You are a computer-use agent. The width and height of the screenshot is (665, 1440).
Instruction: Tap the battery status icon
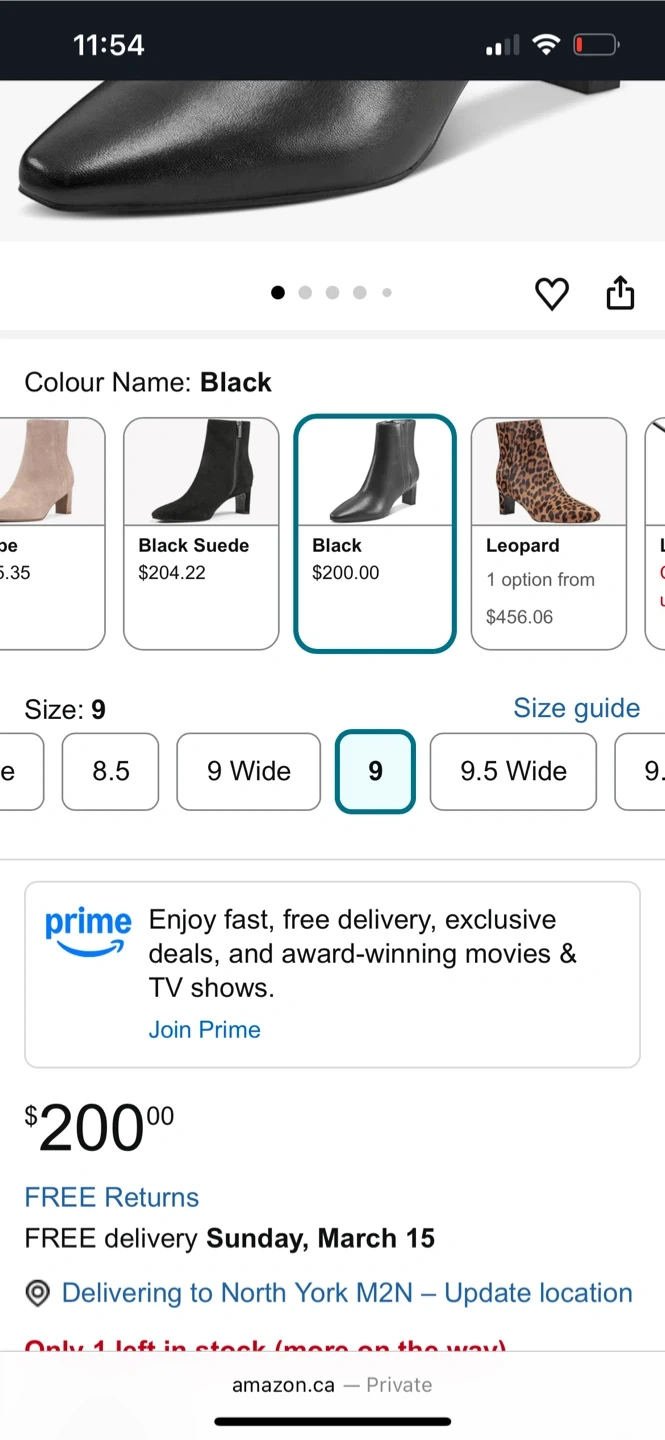pyautogui.click(x=596, y=45)
